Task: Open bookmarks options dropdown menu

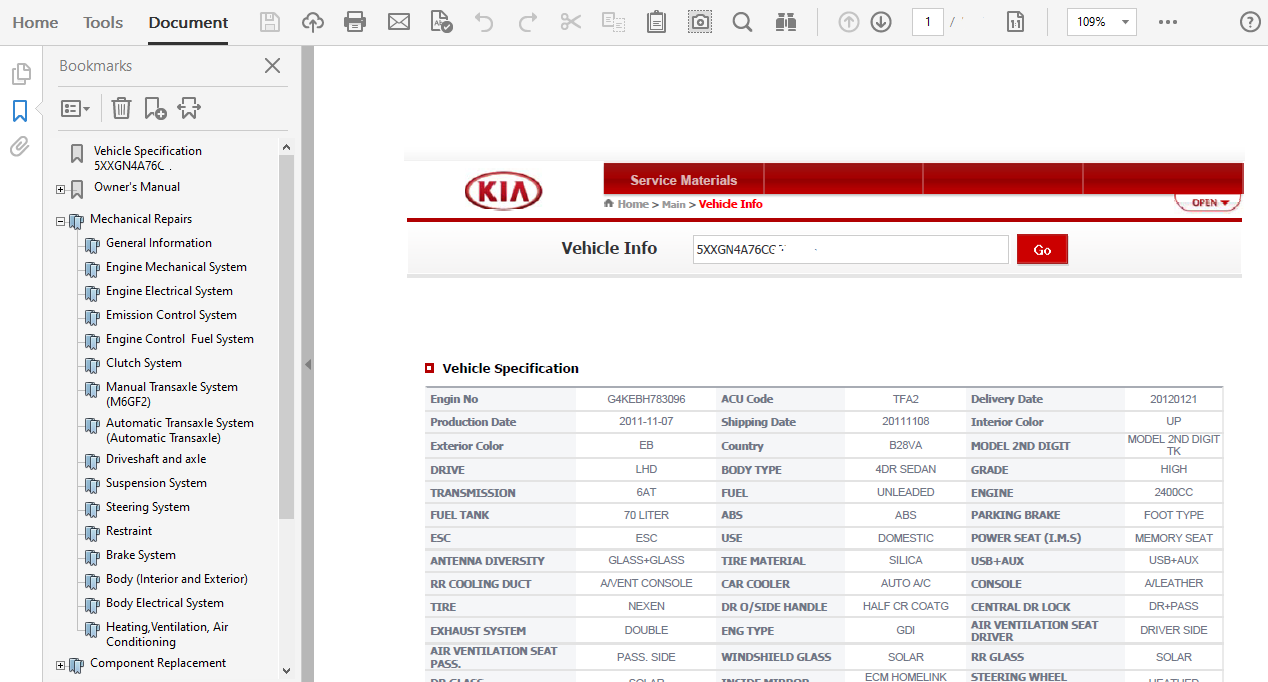Action: pos(75,108)
